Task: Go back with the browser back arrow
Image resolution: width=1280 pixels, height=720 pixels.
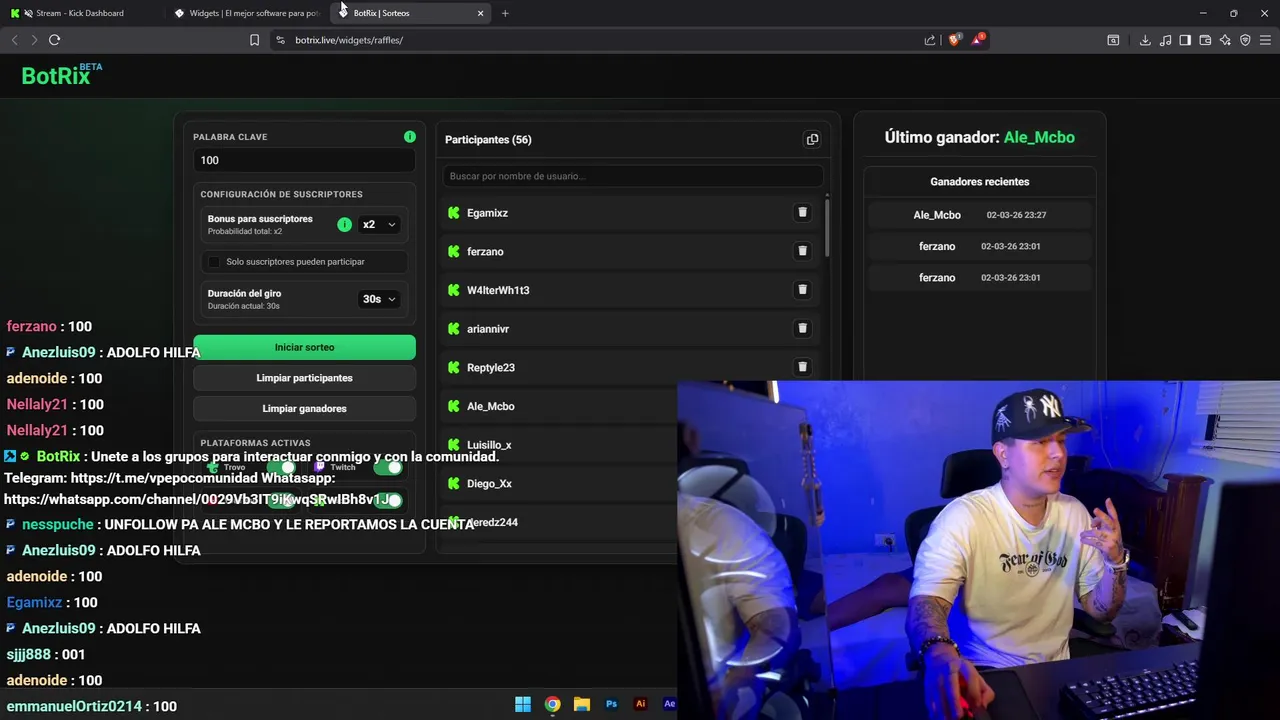Action: tap(14, 40)
